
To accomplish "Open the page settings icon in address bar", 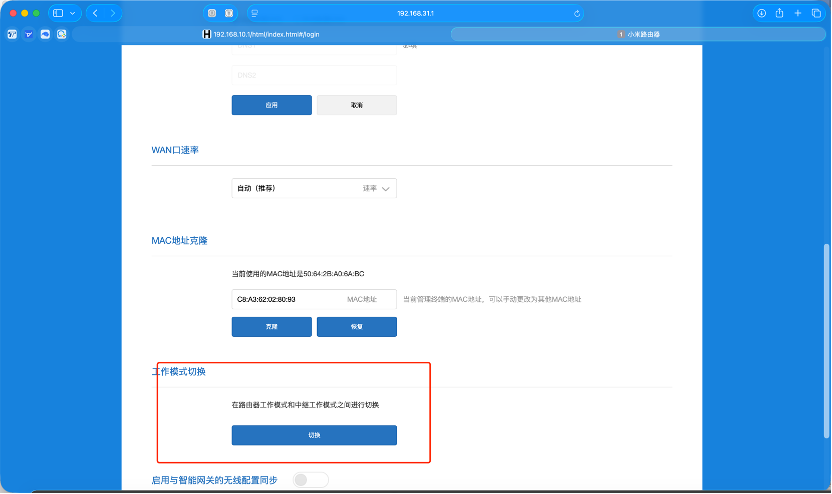I will coord(255,13).
